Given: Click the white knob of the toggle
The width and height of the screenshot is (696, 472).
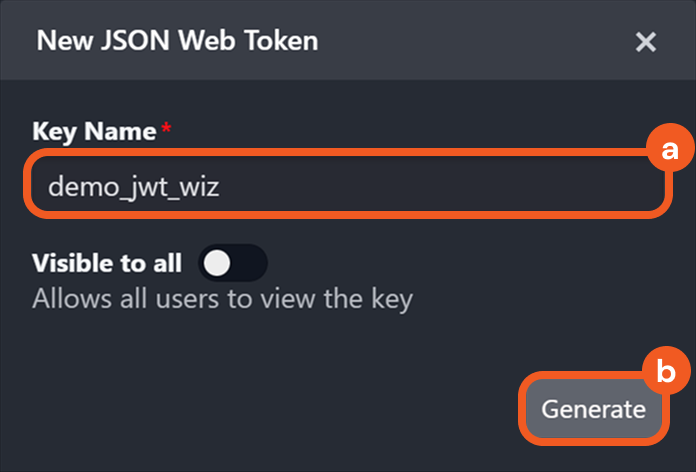Looking at the screenshot, I should (x=217, y=263).
